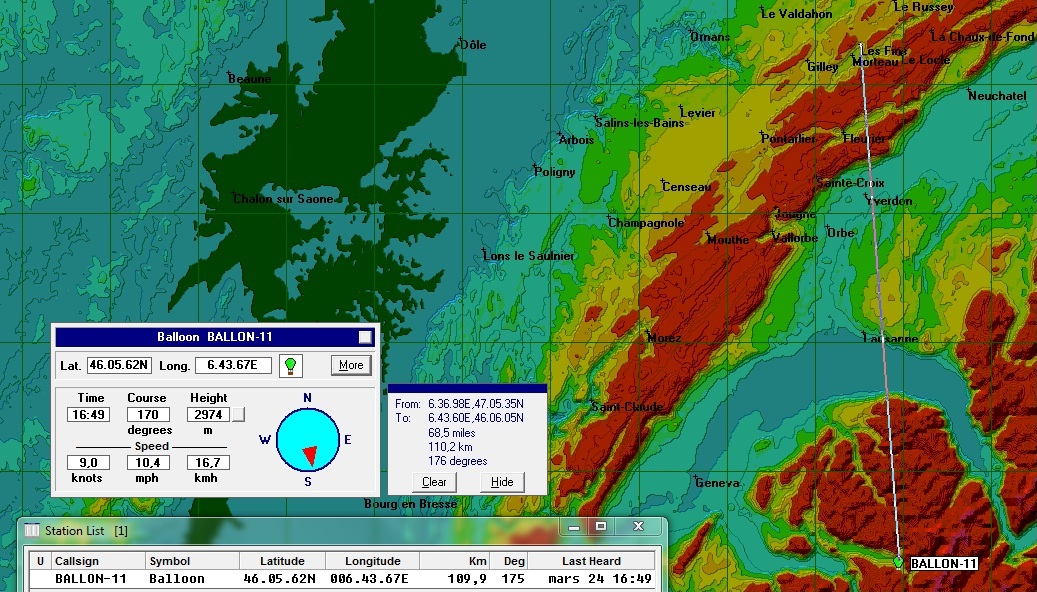
Task: Click the Station List window icon
Action: click(32, 530)
